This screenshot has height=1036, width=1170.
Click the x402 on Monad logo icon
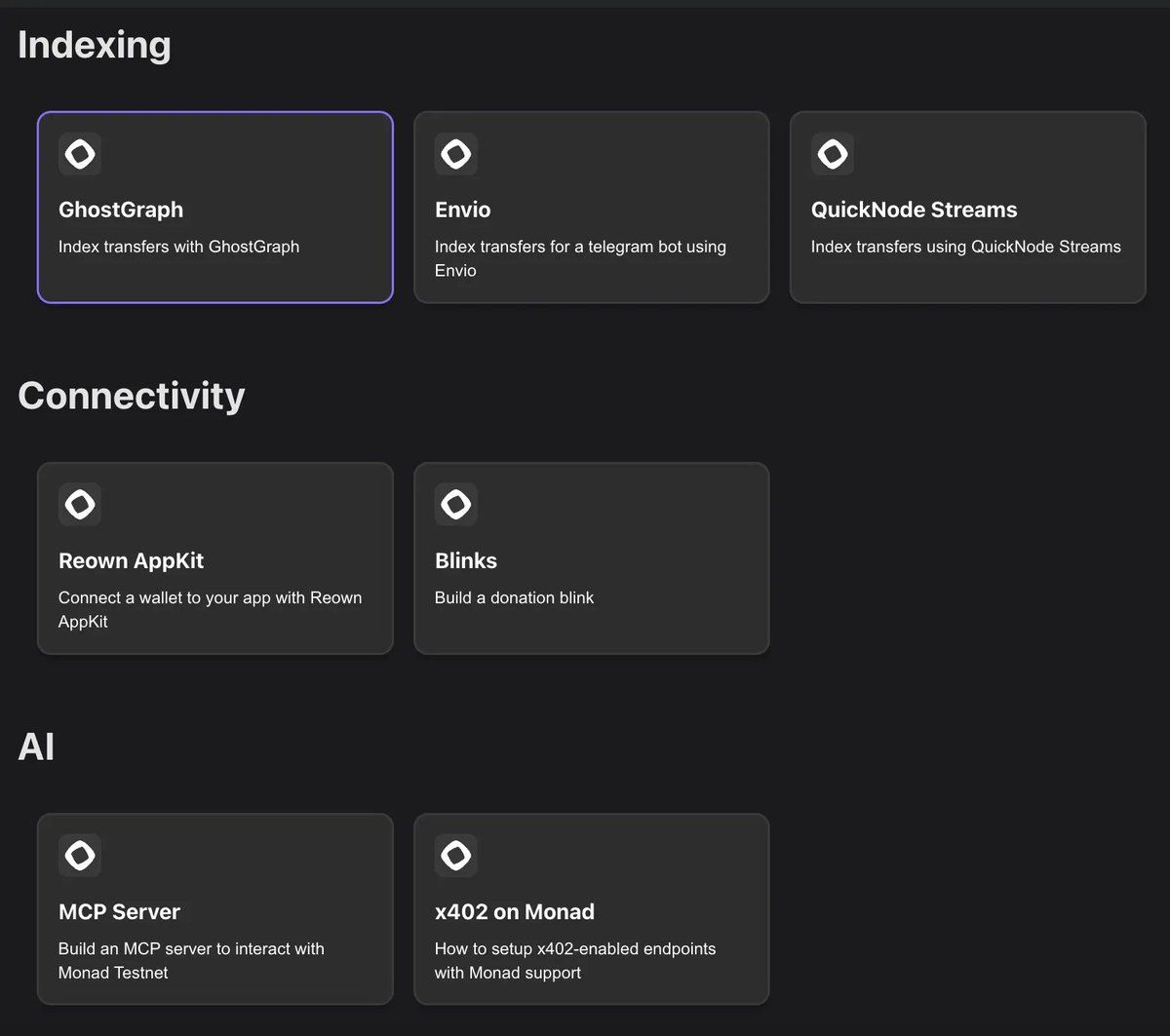(455, 855)
